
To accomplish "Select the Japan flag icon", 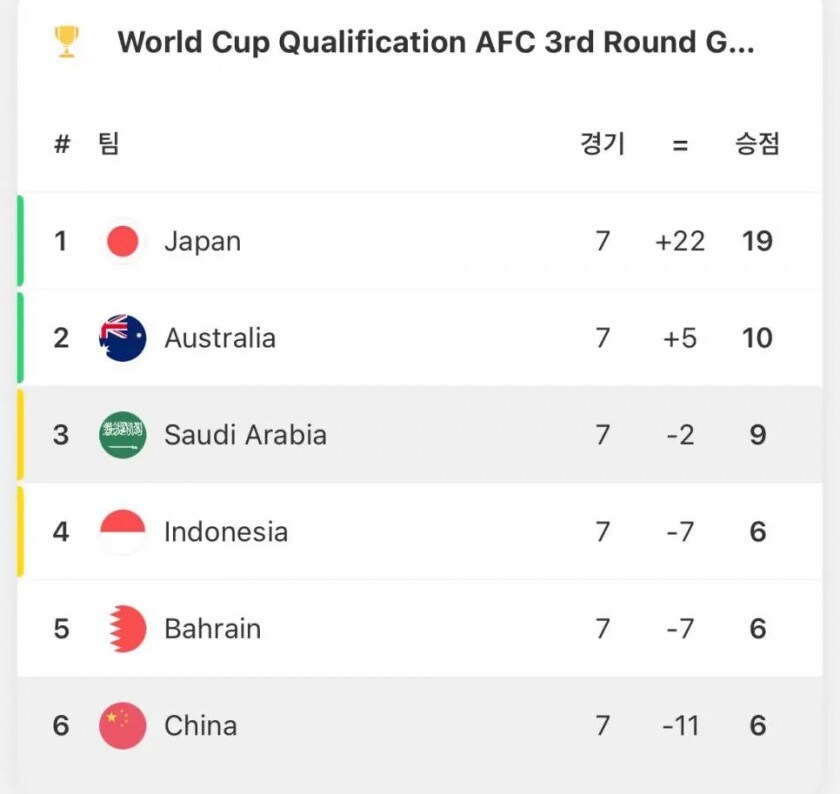I will tap(121, 240).
